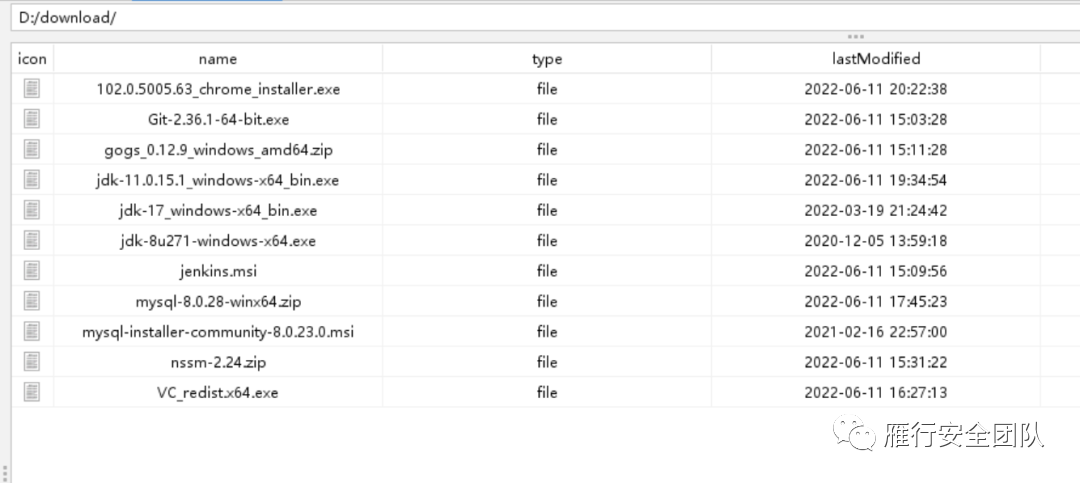Screen dimensions: 1080x483
Task: Click date 2022-06-11 15:03:28
Action: pyautogui.click(x=875, y=120)
